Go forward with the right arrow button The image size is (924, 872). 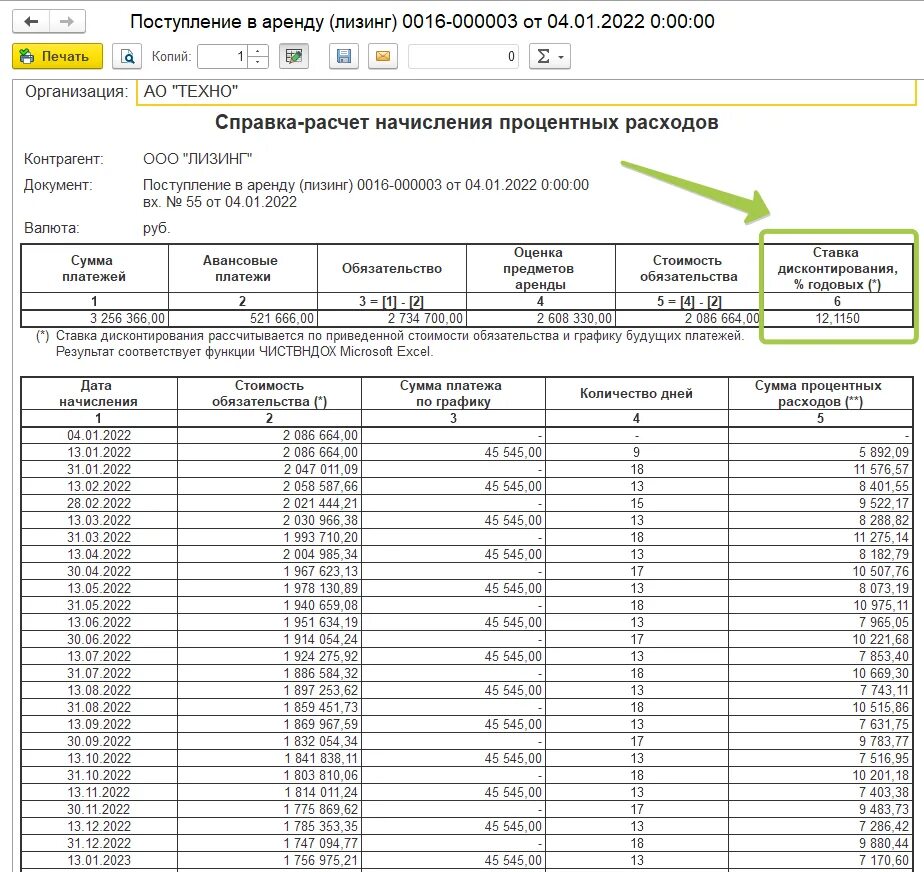[67, 22]
